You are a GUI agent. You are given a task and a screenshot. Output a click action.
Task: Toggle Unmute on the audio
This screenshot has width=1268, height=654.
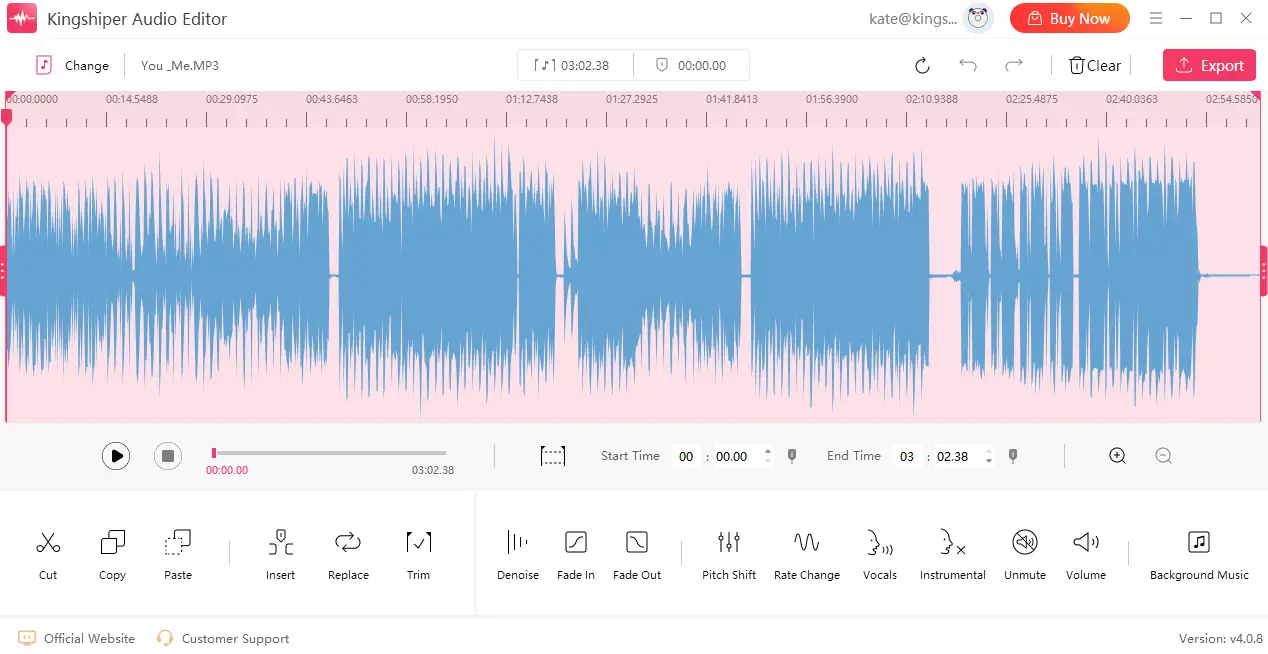1025,550
